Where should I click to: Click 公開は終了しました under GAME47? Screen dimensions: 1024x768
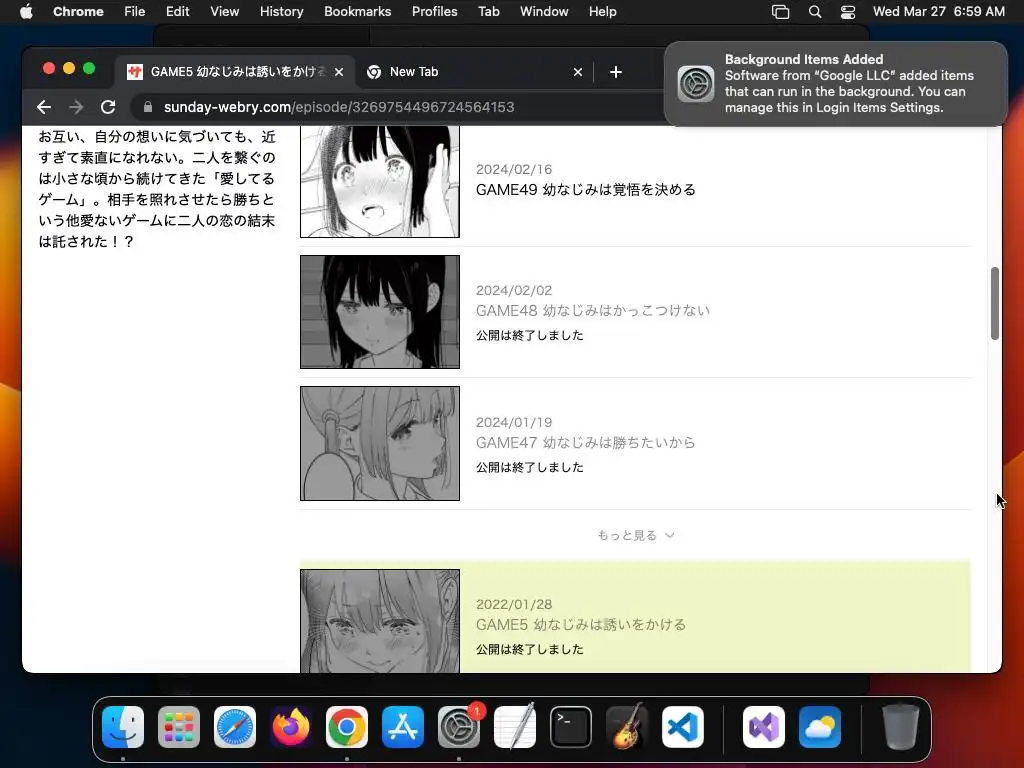[x=530, y=467]
